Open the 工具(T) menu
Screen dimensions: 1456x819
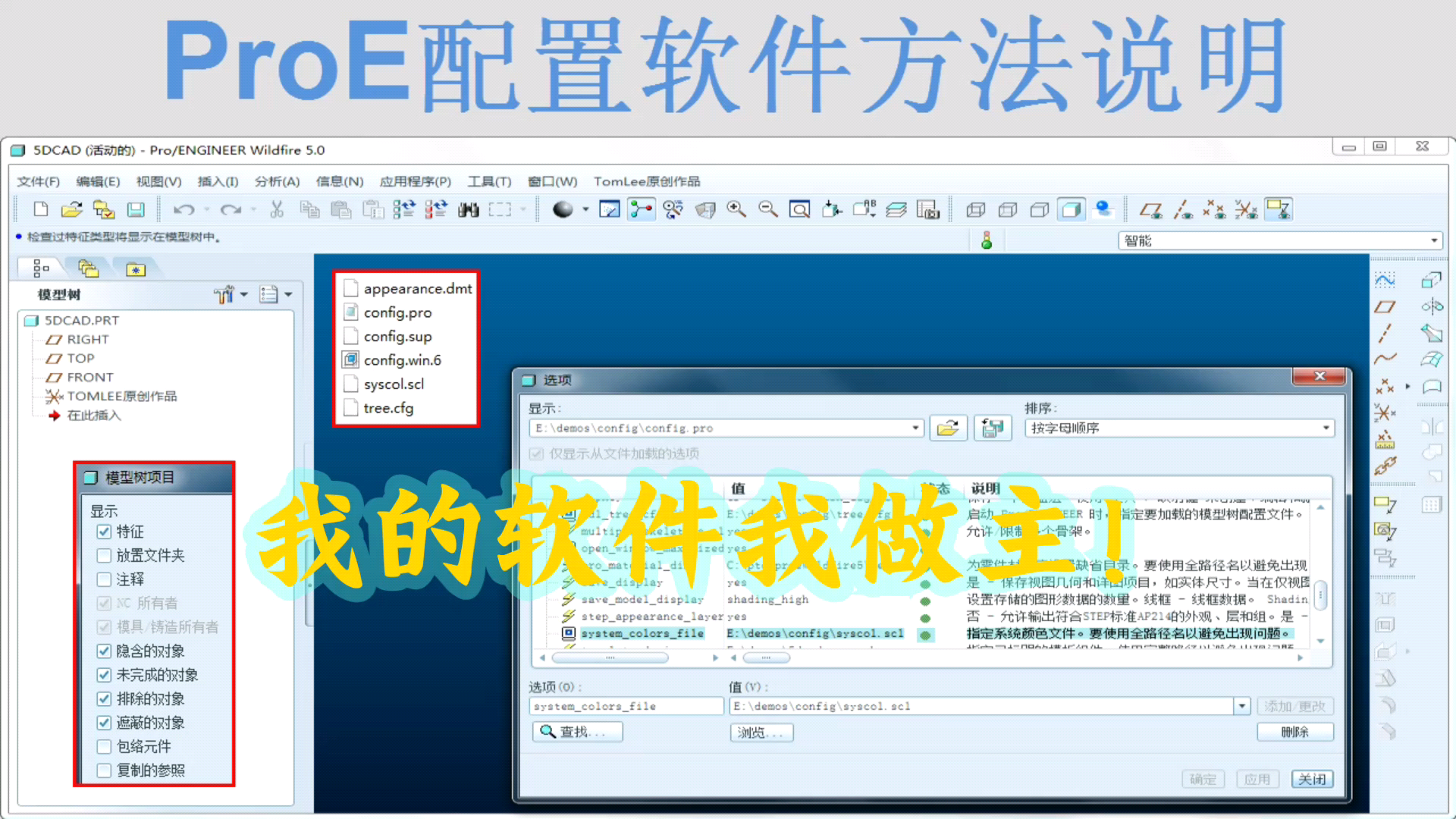tap(489, 181)
